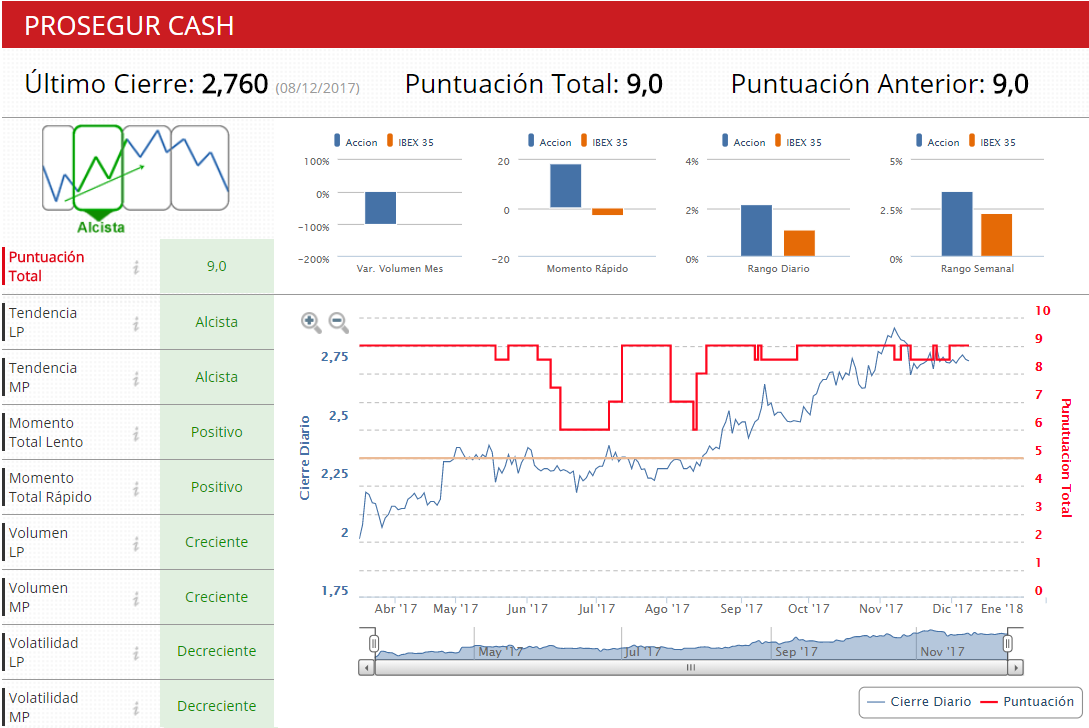
Task: Click the orange IBEX 35 bar in Rango Semanal
Action: coord(997,235)
